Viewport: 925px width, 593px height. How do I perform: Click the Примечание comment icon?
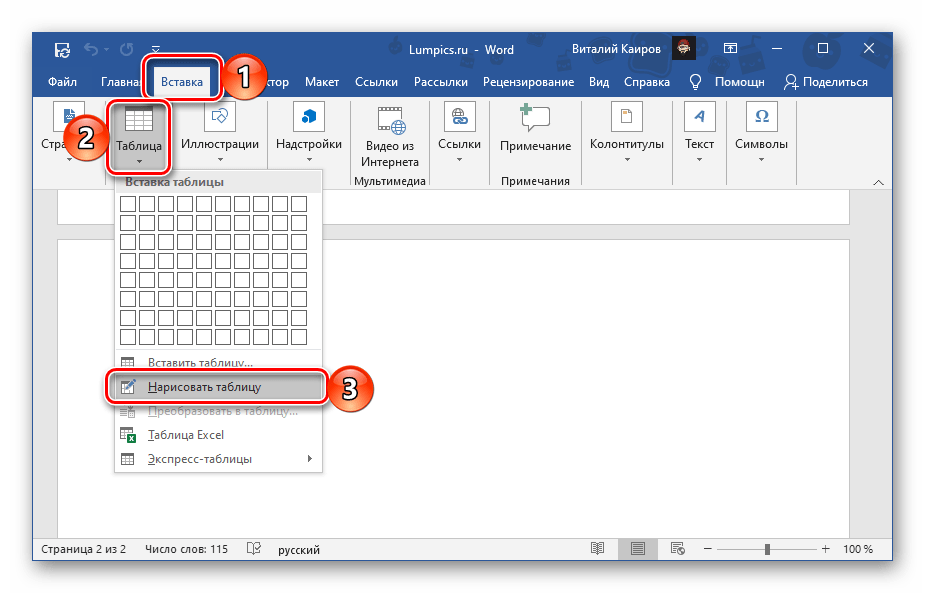point(535,117)
